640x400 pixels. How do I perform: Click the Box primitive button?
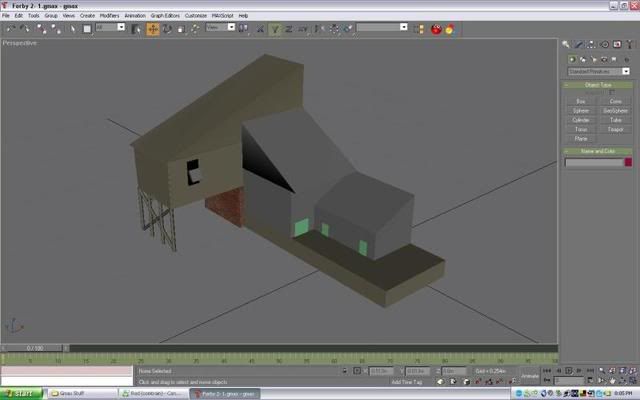pyautogui.click(x=581, y=101)
